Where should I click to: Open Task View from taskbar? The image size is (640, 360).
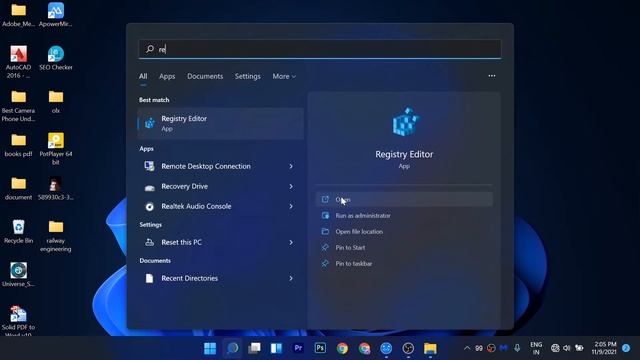(x=254, y=348)
